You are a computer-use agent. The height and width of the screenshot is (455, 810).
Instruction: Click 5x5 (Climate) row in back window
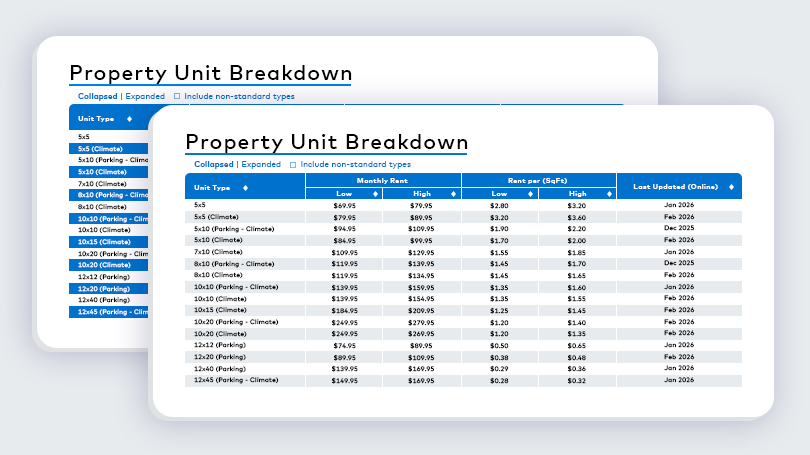108,149
